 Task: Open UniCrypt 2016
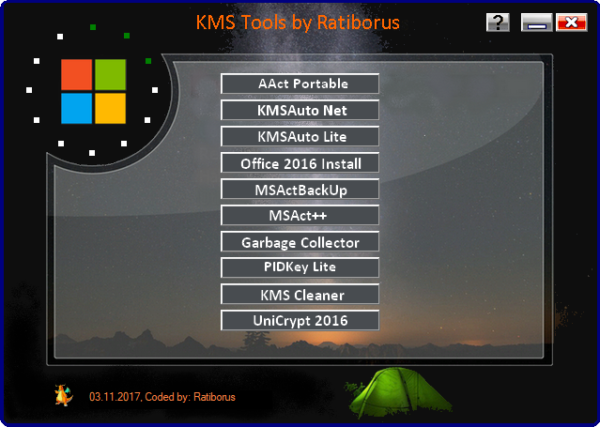[x=300, y=321]
